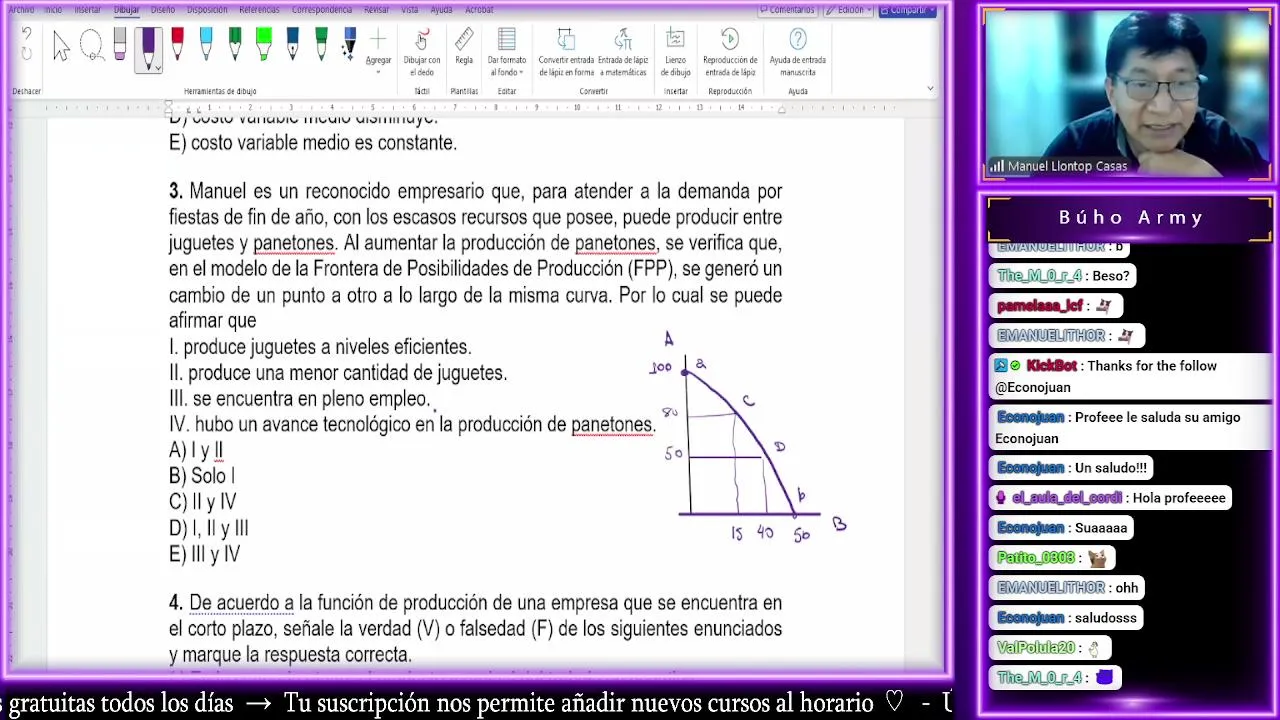1280x720 pixels.
Task: Click Convertir entrada de lápiz en forma
Action: (566, 53)
